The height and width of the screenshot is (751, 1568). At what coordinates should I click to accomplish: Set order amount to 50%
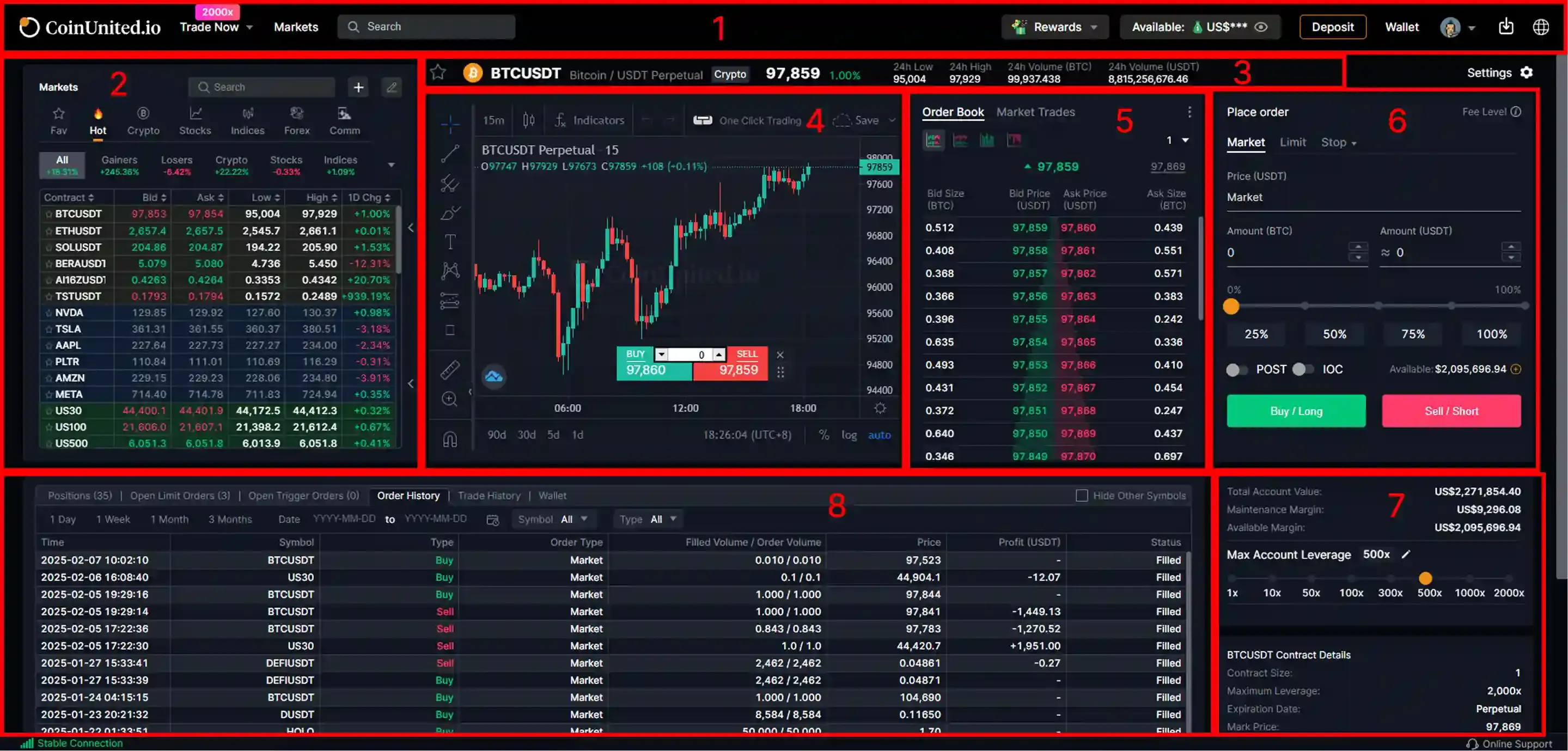coord(1334,334)
